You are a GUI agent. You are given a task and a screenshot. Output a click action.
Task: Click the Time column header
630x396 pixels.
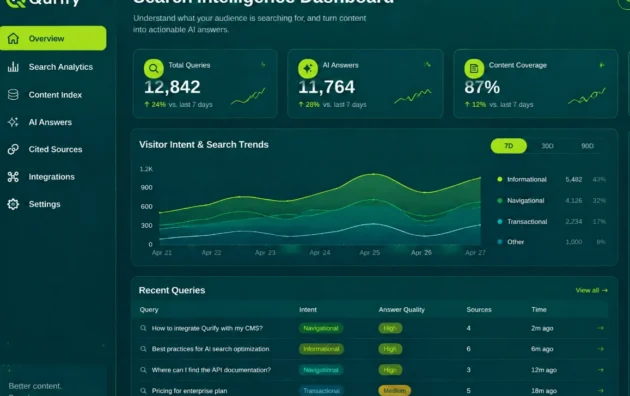(539, 310)
